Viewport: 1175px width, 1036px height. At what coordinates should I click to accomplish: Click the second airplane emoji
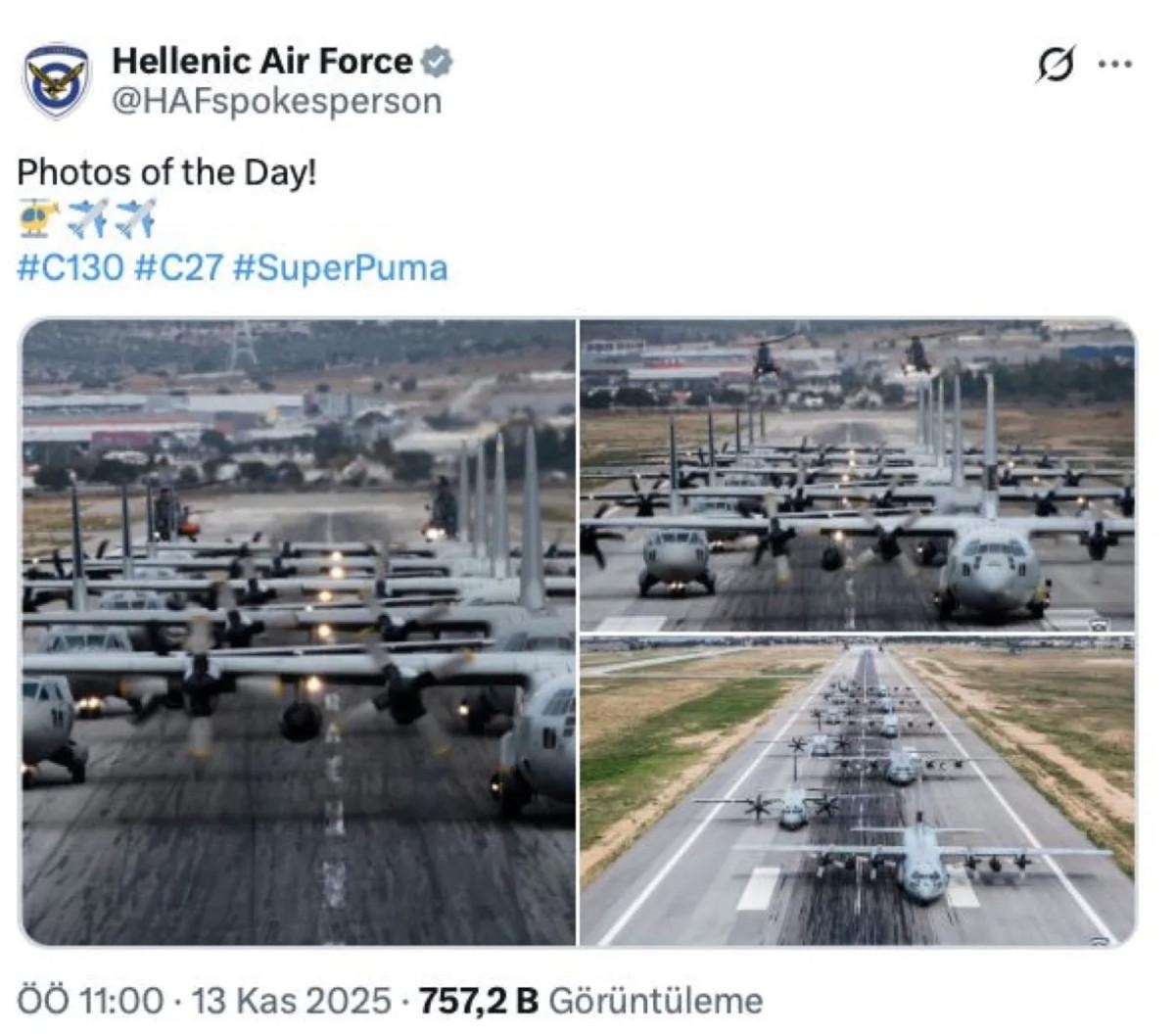(x=135, y=218)
